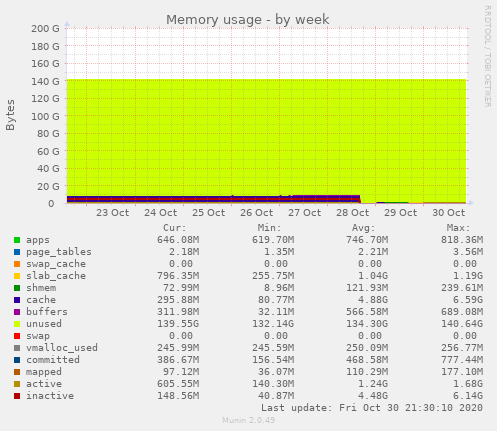This screenshot has width=497, height=431.
Task: Select the gray vmalloc_used swatch
Action: [17, 348]
